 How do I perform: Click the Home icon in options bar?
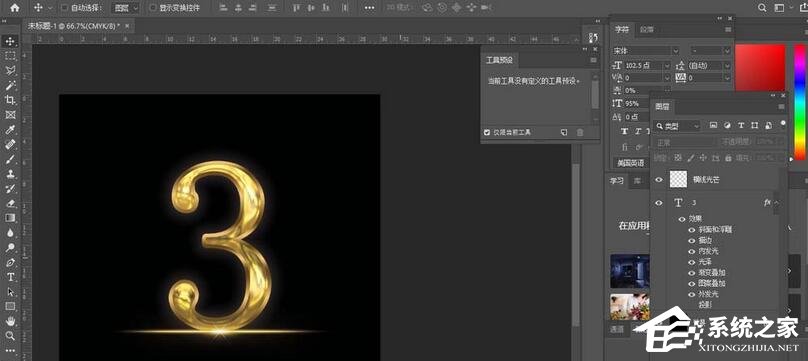pos(15,8)
